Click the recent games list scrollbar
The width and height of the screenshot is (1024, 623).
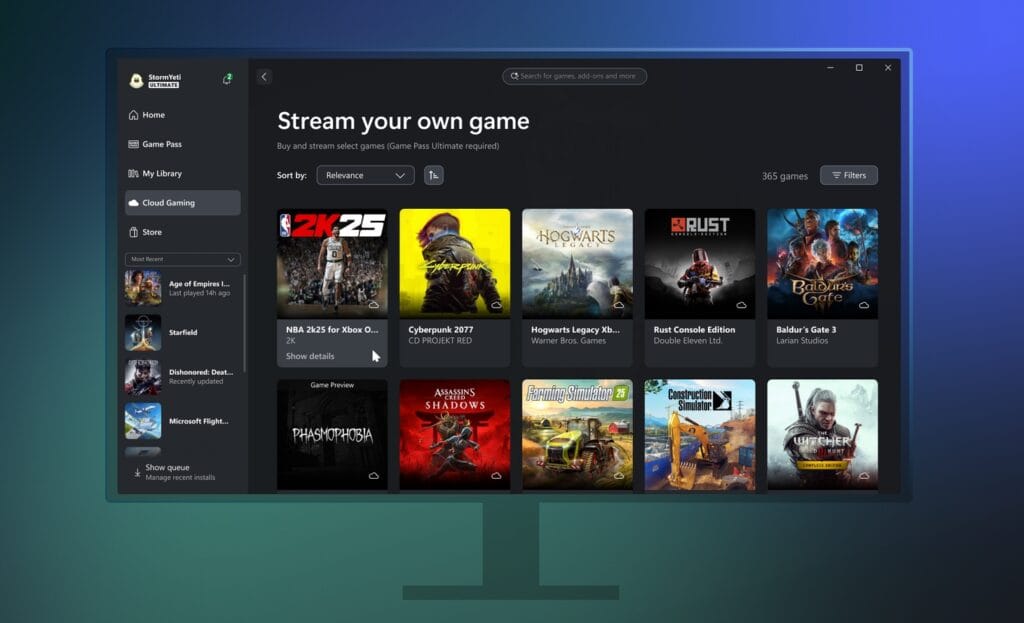click(245, 323)
